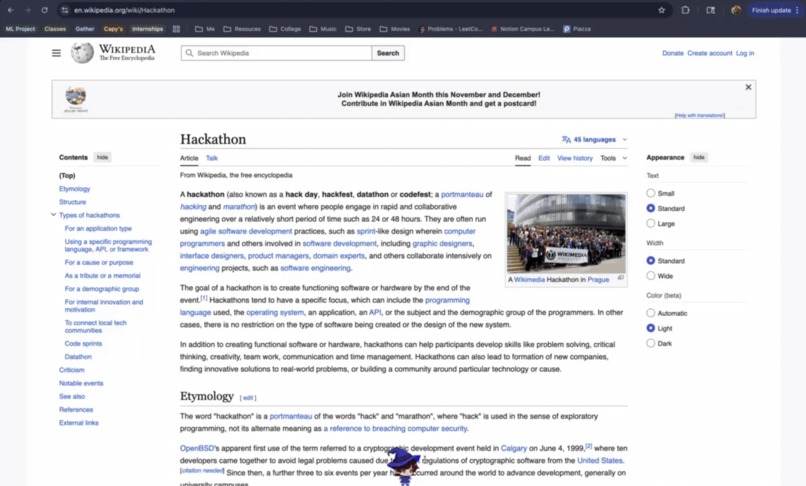Open the browser three-dot menu
This screenshot has height=486, width=806.
(797, 10)
